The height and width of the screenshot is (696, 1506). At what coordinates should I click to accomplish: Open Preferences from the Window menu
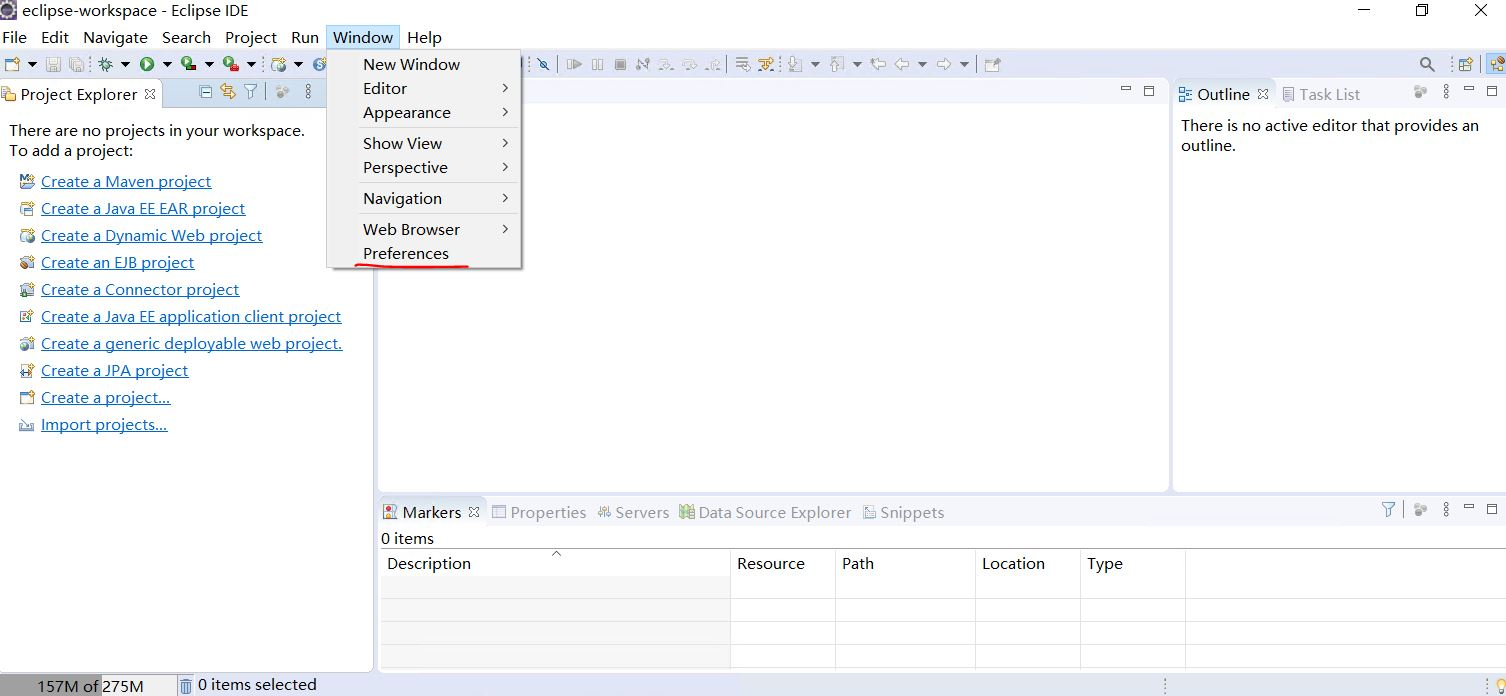tap(424, 254)
